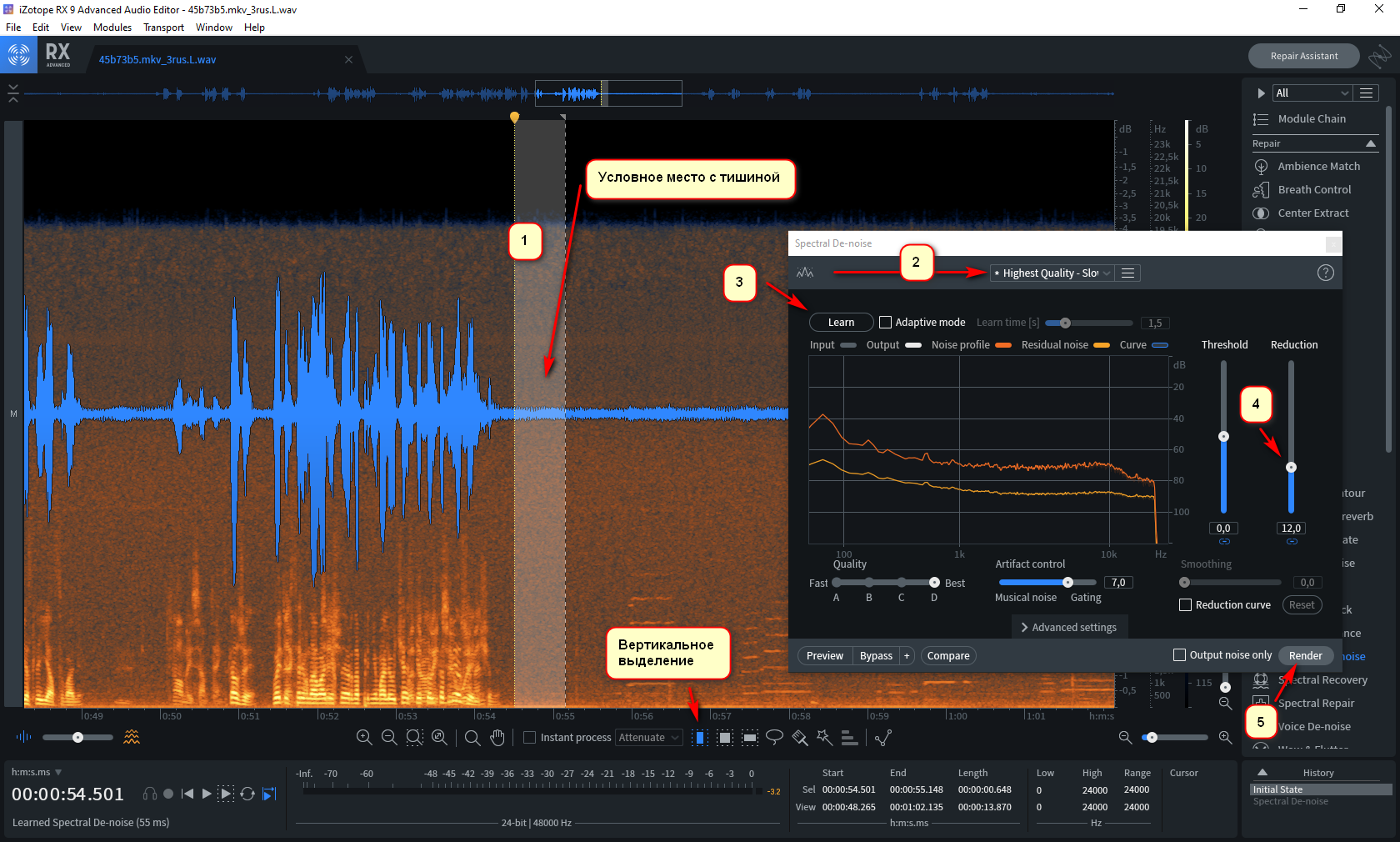Select the Lasso selection tool
Image resolution: width=1400 pixels, height=842 pixels.
coord(774,737)
